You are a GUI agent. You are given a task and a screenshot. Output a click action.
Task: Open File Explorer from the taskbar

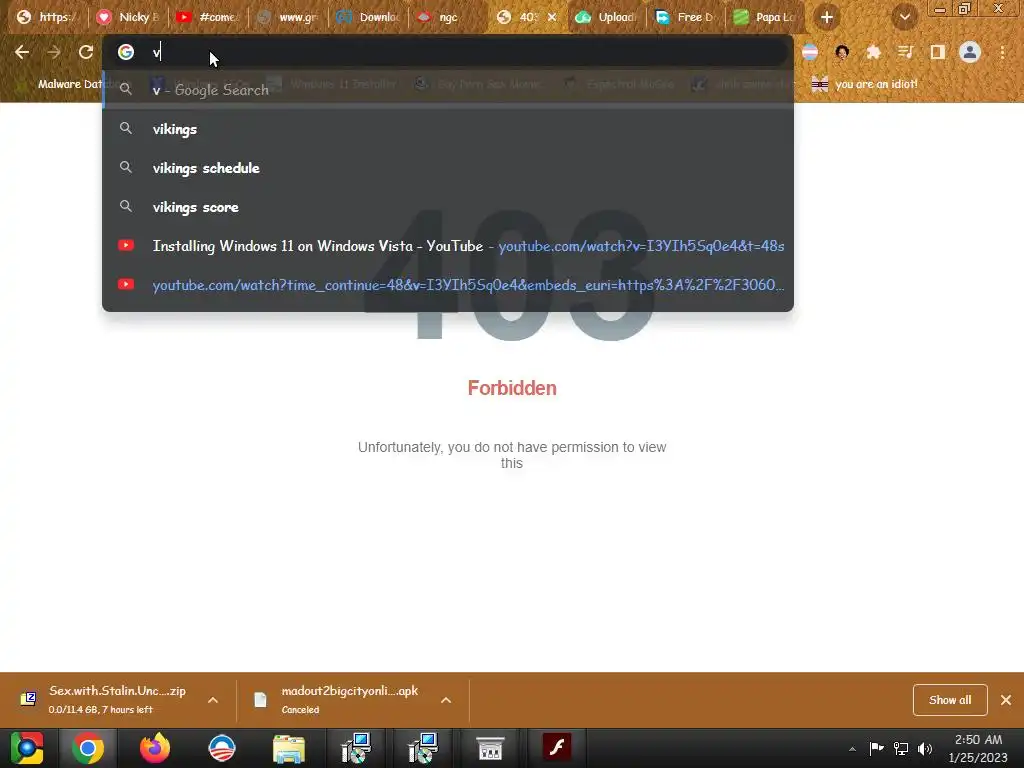click(289, 748)
